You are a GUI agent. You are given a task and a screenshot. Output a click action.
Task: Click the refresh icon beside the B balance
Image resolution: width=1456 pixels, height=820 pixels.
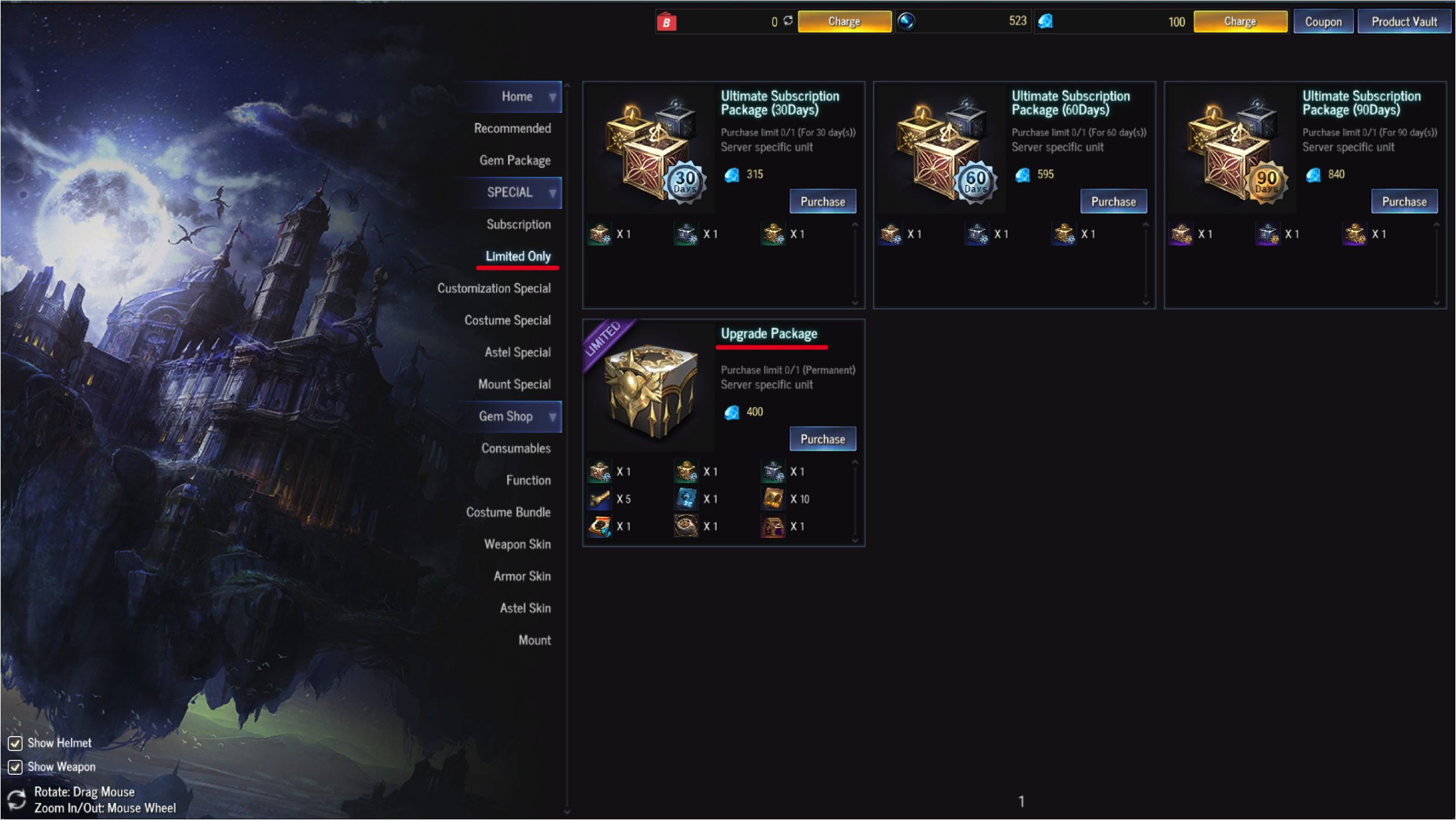(x=788, y=21)
